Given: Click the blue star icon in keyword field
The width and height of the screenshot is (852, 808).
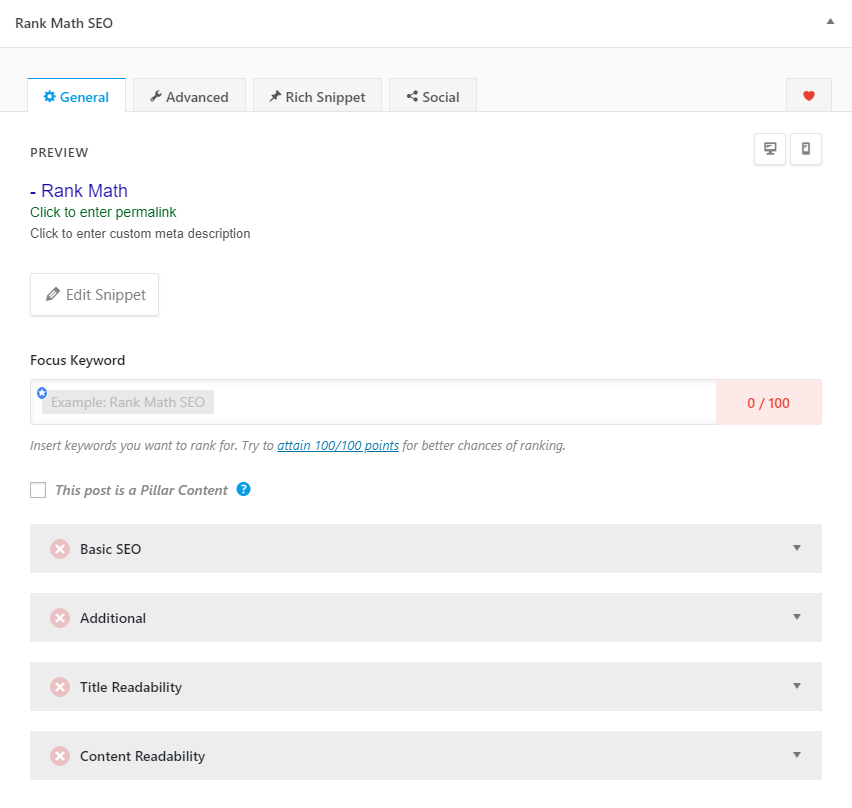Looking at the screenshot, I should (x=42, y=392).
